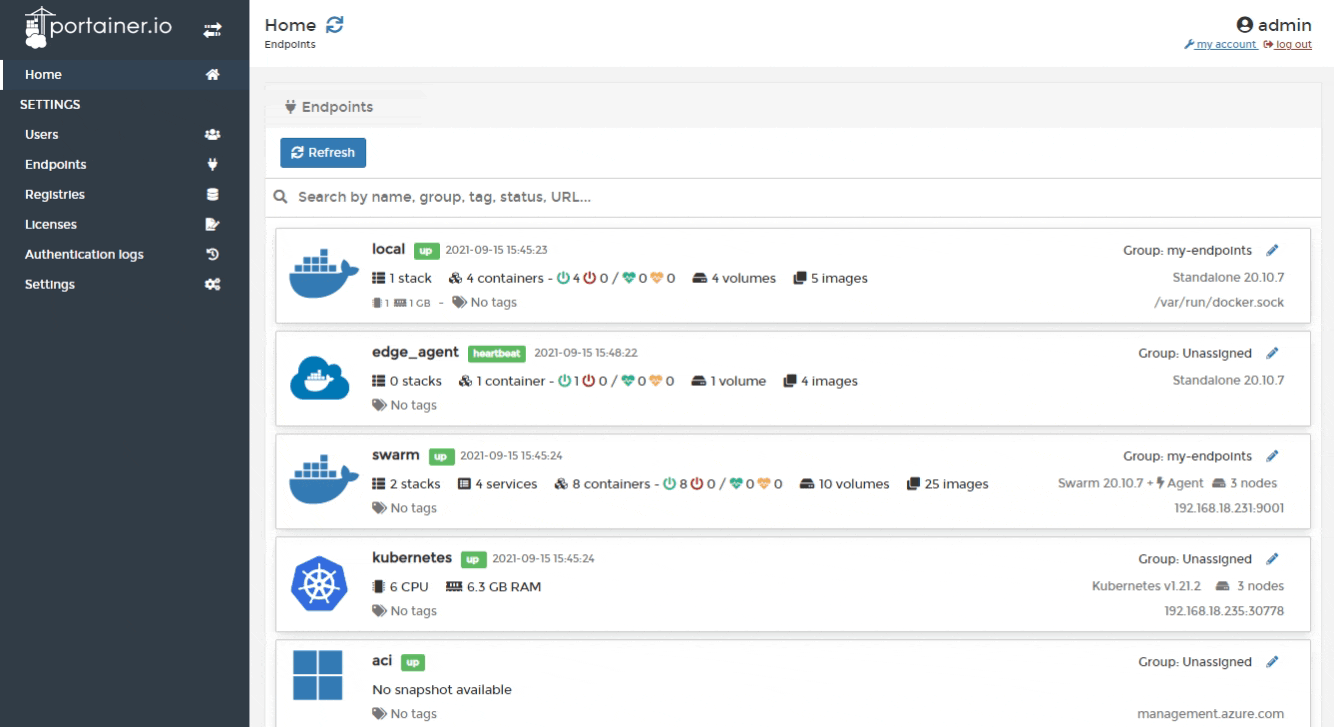
Task: Click 'management.azure.com' text
Action: pos(1211,714)
